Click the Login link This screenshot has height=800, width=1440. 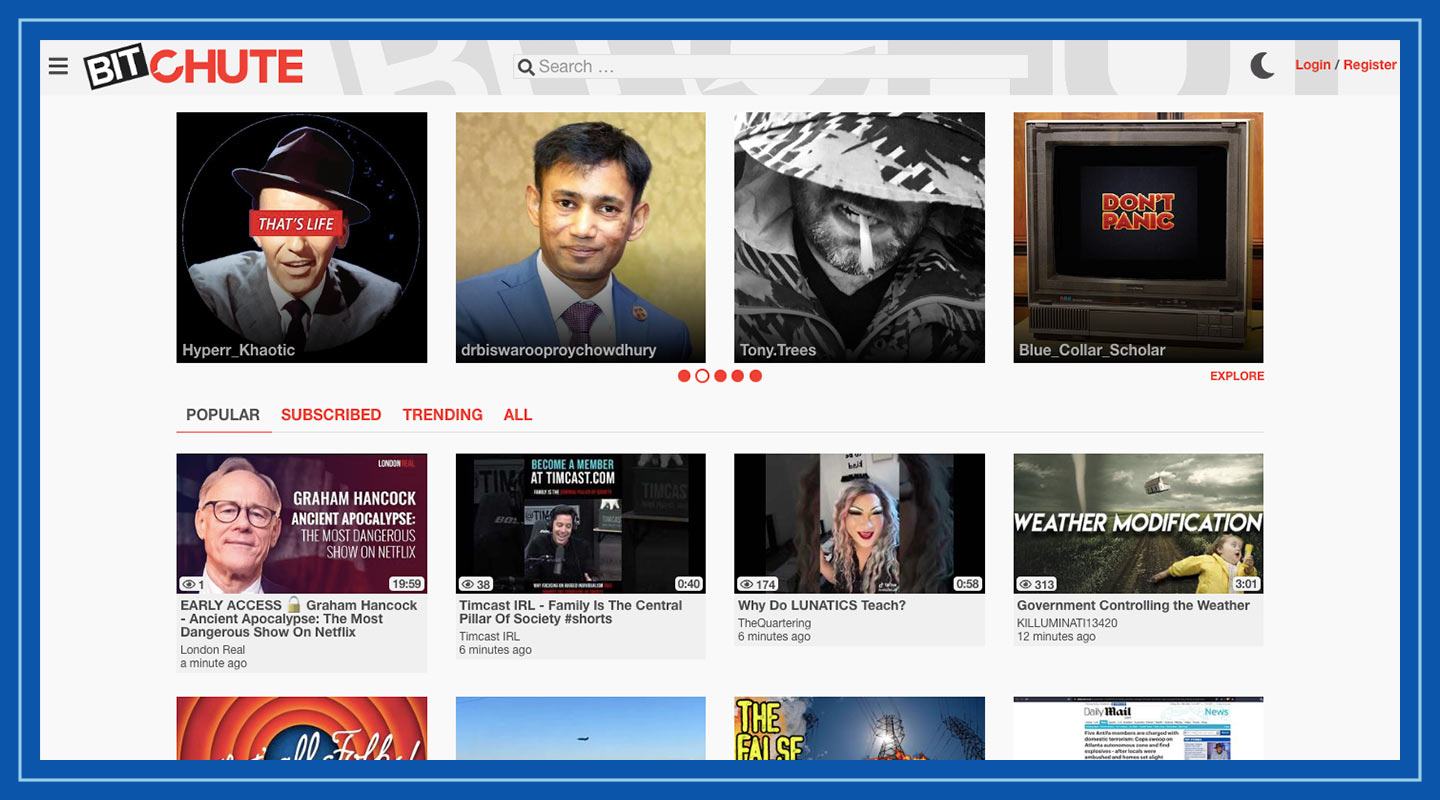click(x=1313, y=64)
